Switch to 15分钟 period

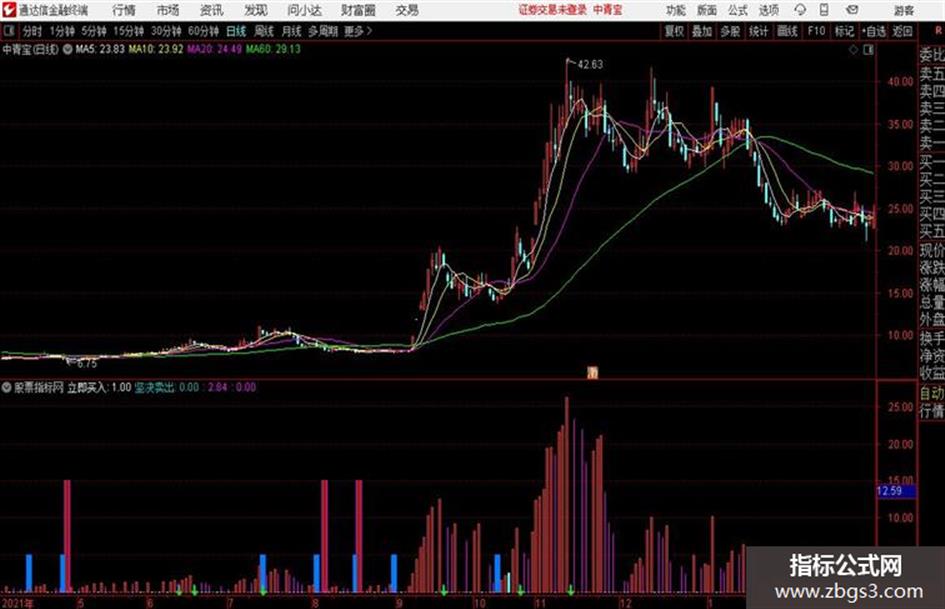point(128,31)
